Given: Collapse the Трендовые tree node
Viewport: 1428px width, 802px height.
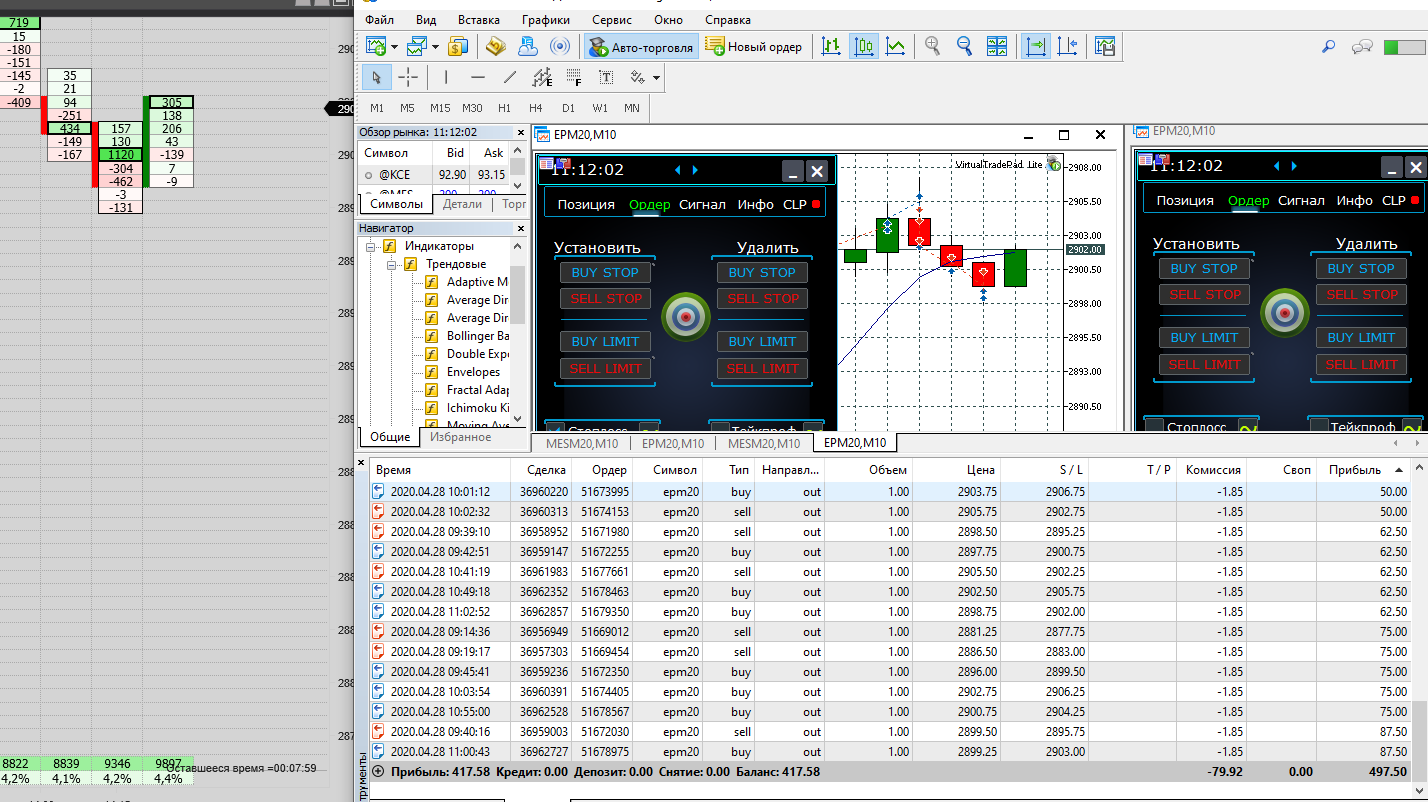Looking at the screenshot, I should click(391, 264).
